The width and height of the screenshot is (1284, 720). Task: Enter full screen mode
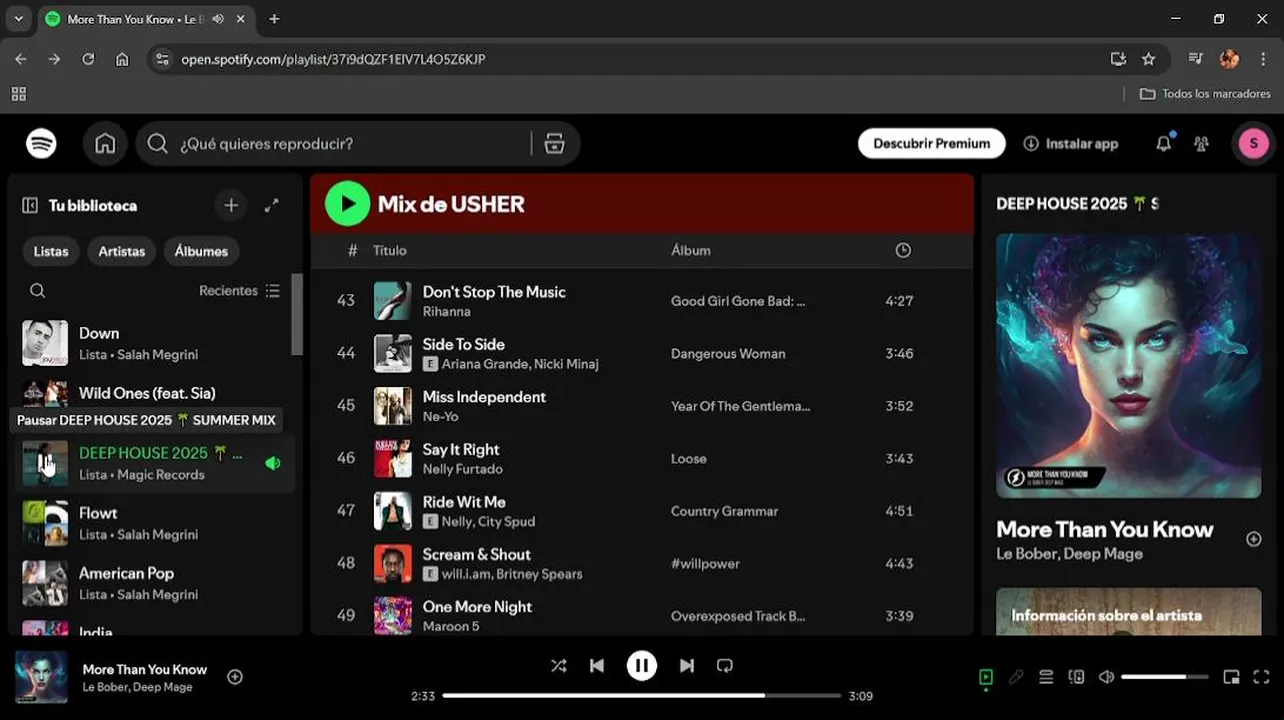[1261, 677]
